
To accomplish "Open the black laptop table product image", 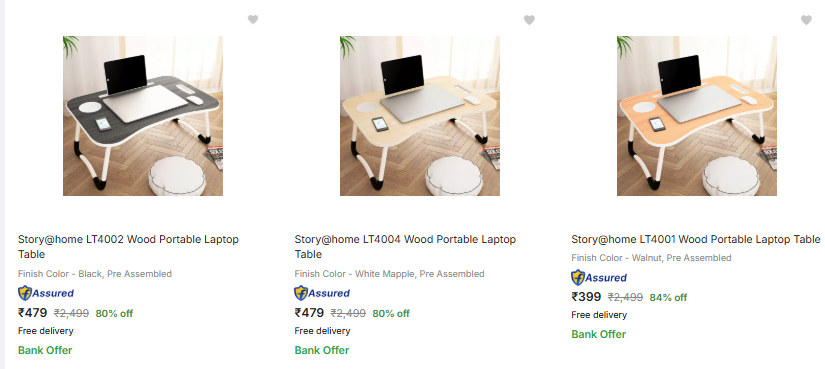I will tap(143, 116).
